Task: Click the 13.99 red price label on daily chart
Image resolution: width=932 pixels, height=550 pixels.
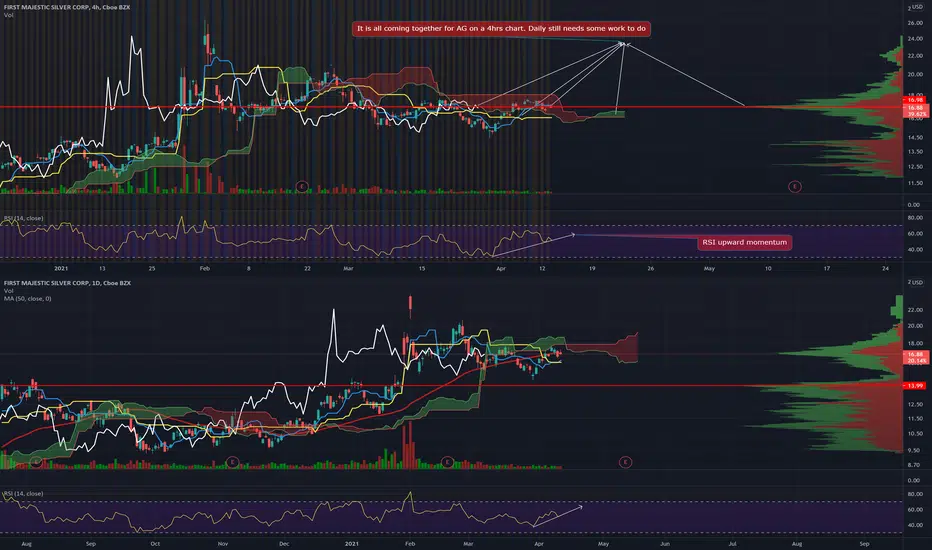Action: (x=915, y=386)
